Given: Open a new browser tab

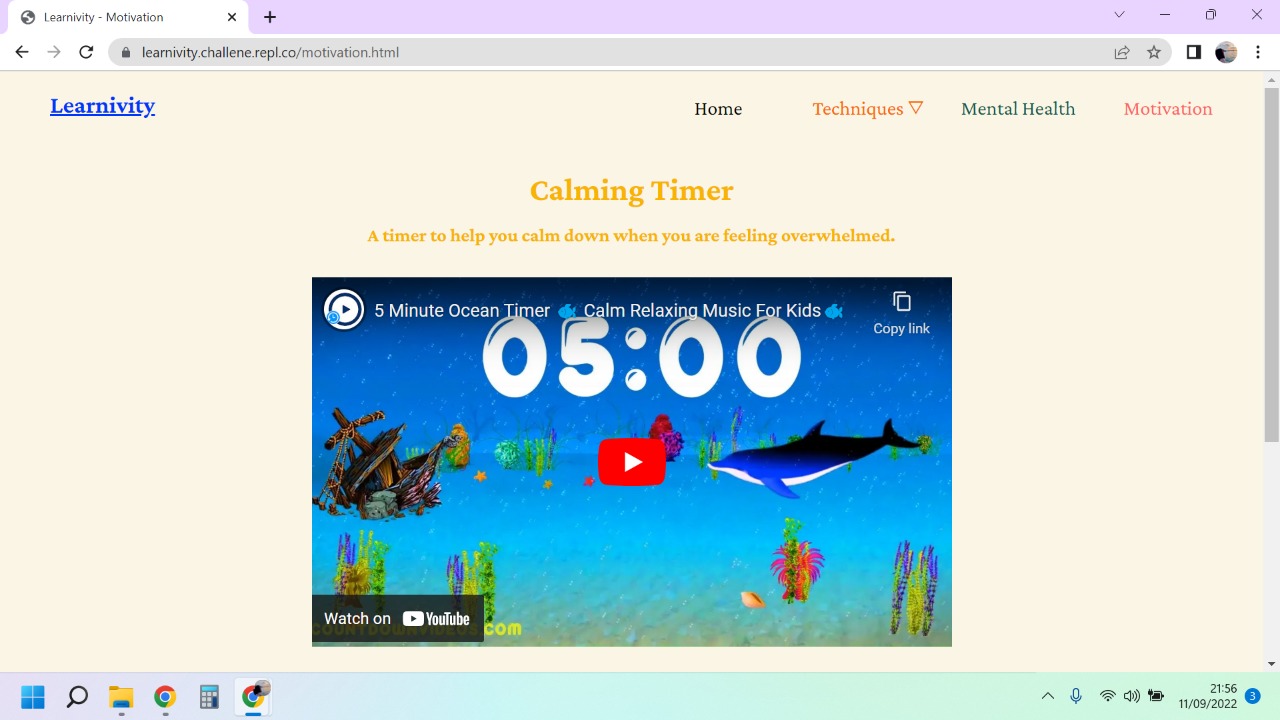Looking at the screenshot, I should [x=270, y=17].
